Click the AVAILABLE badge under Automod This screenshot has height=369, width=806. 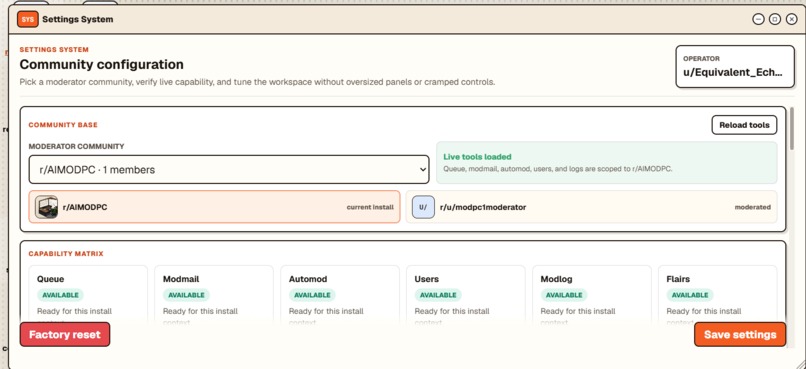click(312, 295)
